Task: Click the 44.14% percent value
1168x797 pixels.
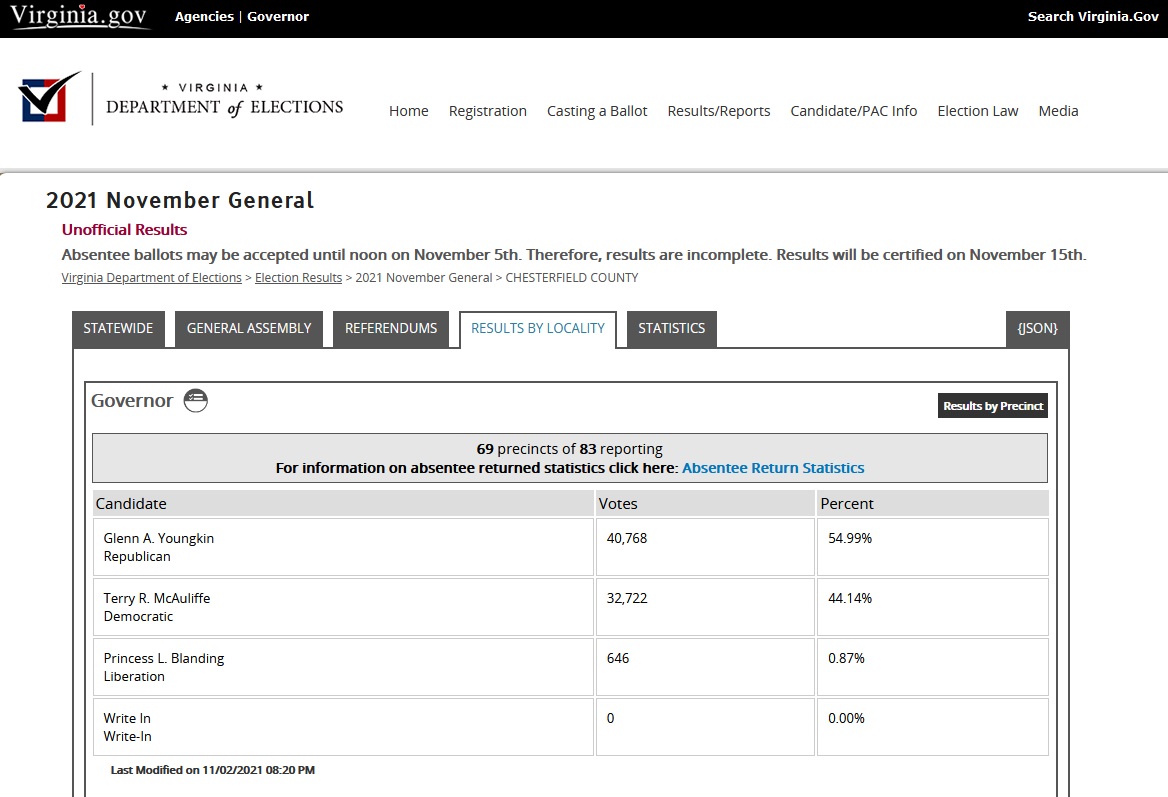Action: pos(850,598)
